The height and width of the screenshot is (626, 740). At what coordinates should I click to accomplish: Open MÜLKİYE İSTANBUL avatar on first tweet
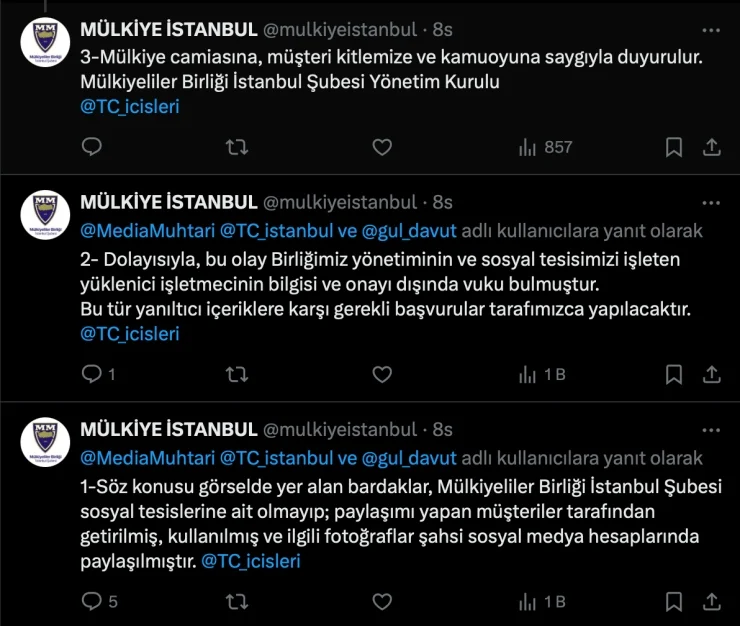coord(45,43)
